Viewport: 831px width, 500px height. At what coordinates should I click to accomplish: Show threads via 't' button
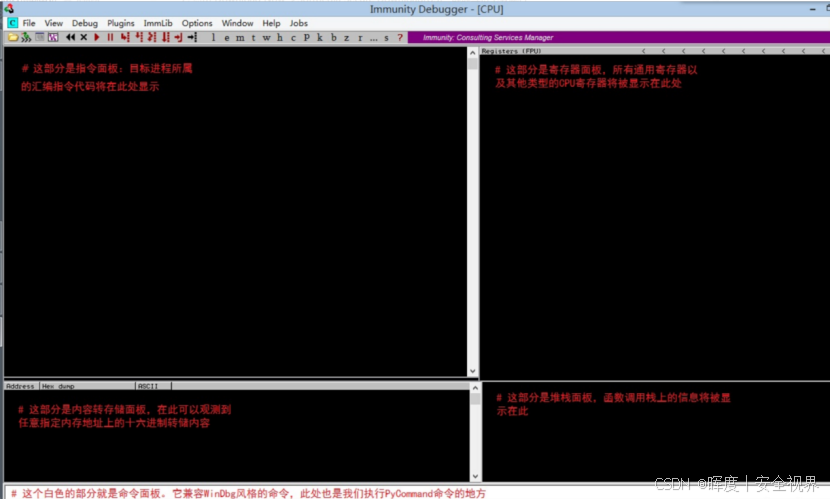pyautogui.click(x=253, y=38)
